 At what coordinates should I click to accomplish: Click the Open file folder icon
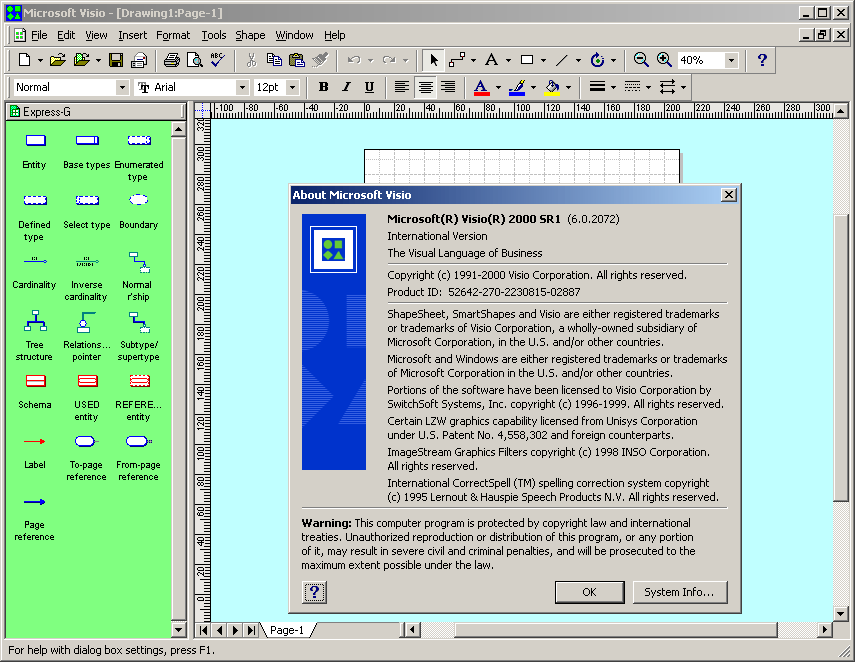(x=57, y=60)
